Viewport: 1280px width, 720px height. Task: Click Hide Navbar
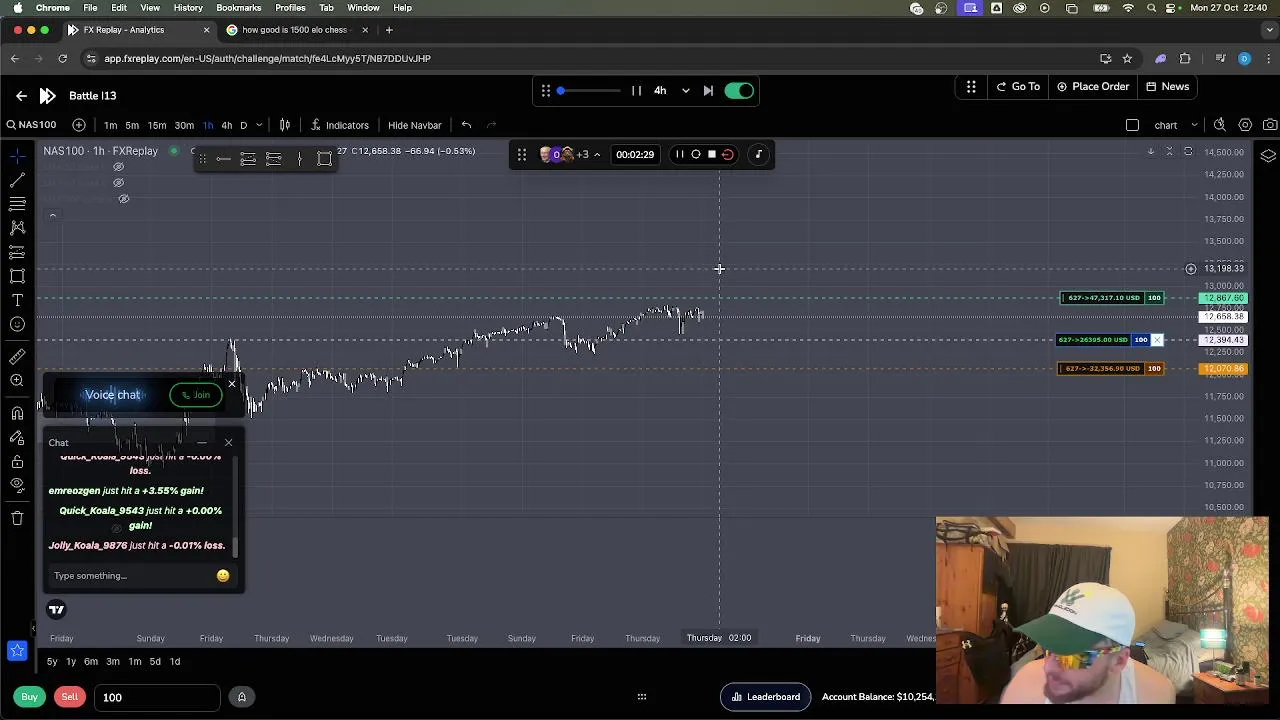pyautogui.click(x=414, y=125)
